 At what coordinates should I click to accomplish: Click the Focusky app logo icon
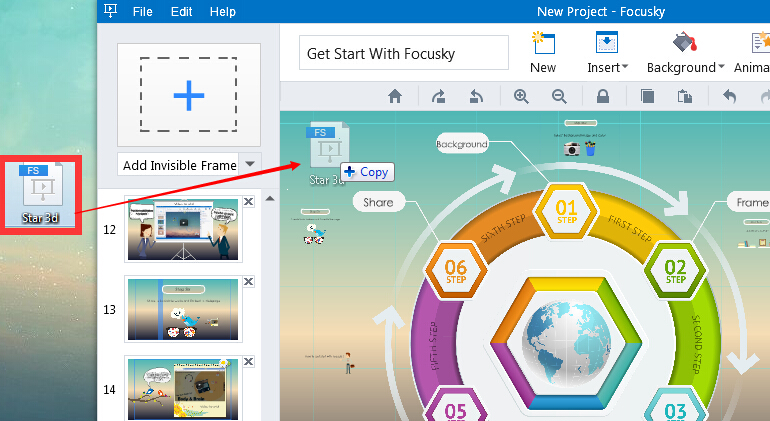[110, 10]
